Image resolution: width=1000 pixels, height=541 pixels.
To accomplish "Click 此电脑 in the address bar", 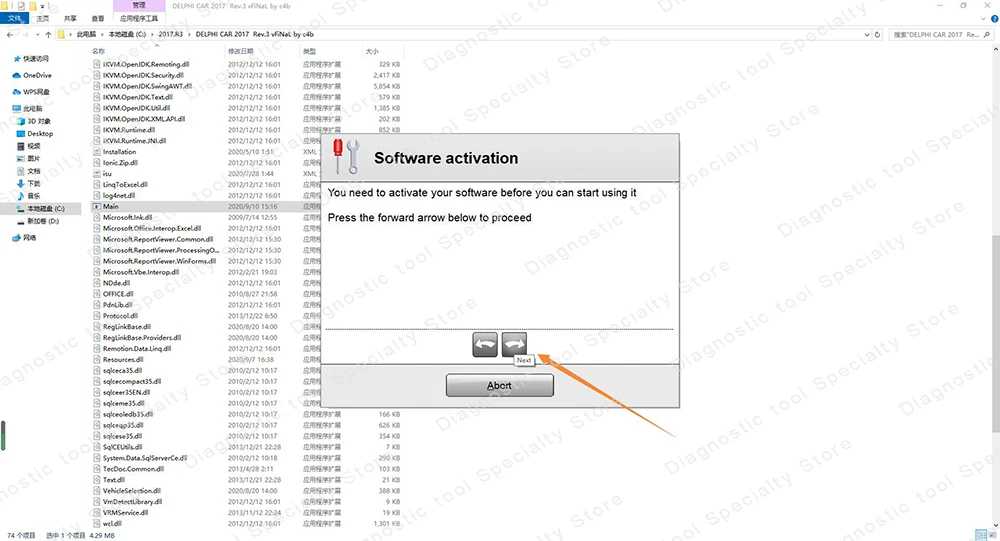I will 86,34.
